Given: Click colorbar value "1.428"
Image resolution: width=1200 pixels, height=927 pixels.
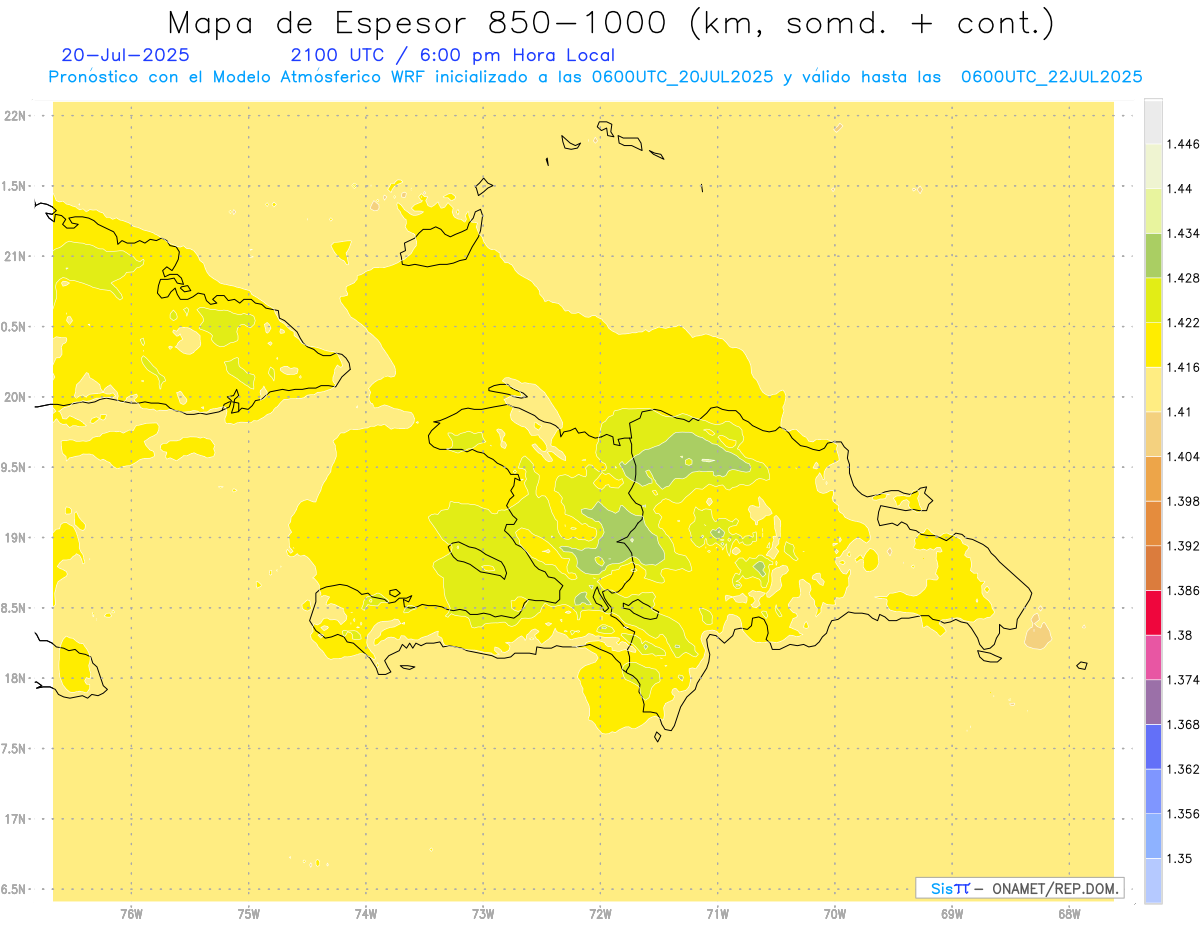Looking at the screenshot, I should tap(1183, 278).
